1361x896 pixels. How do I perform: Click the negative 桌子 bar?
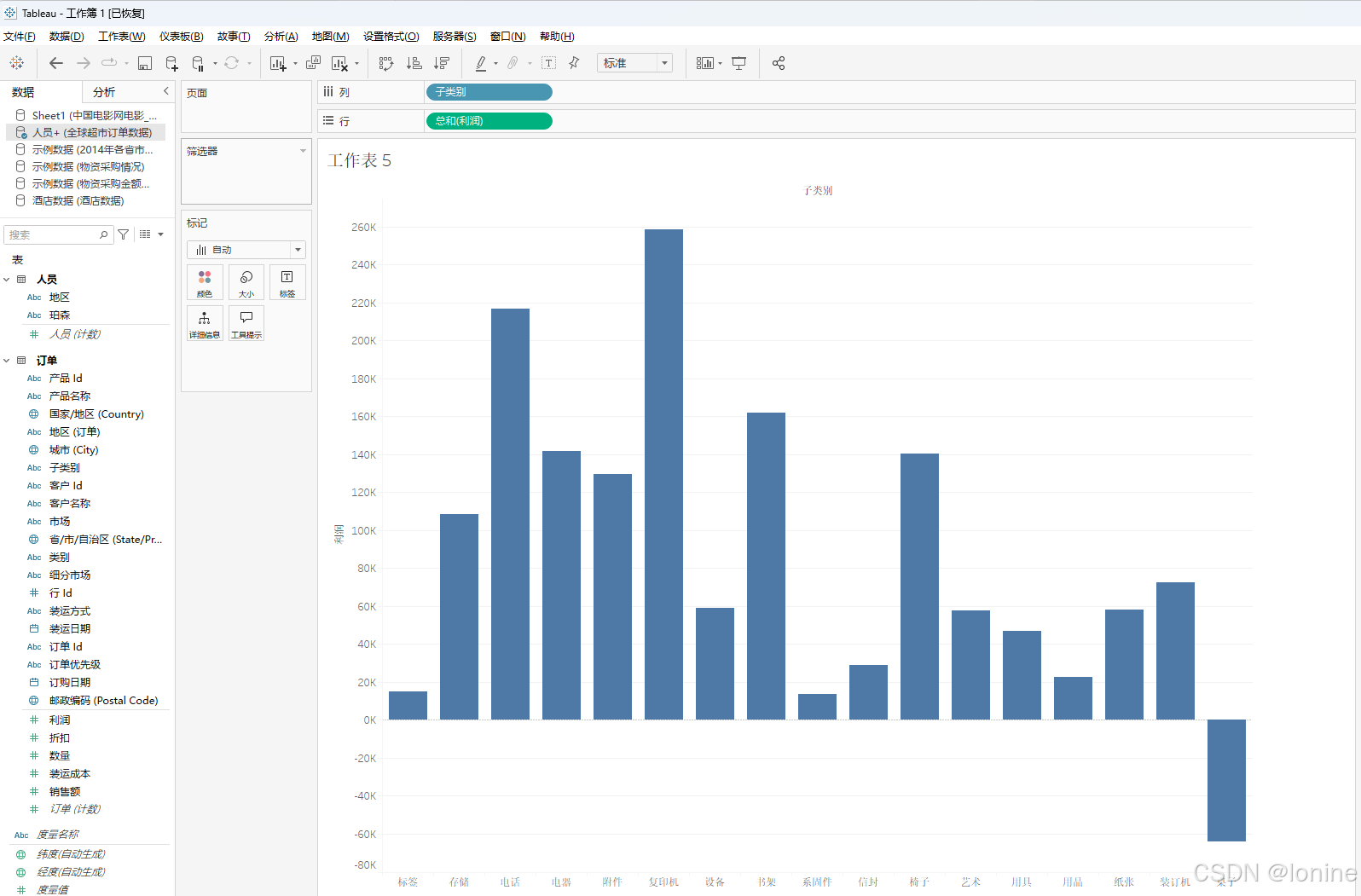tap(1226, 780)
